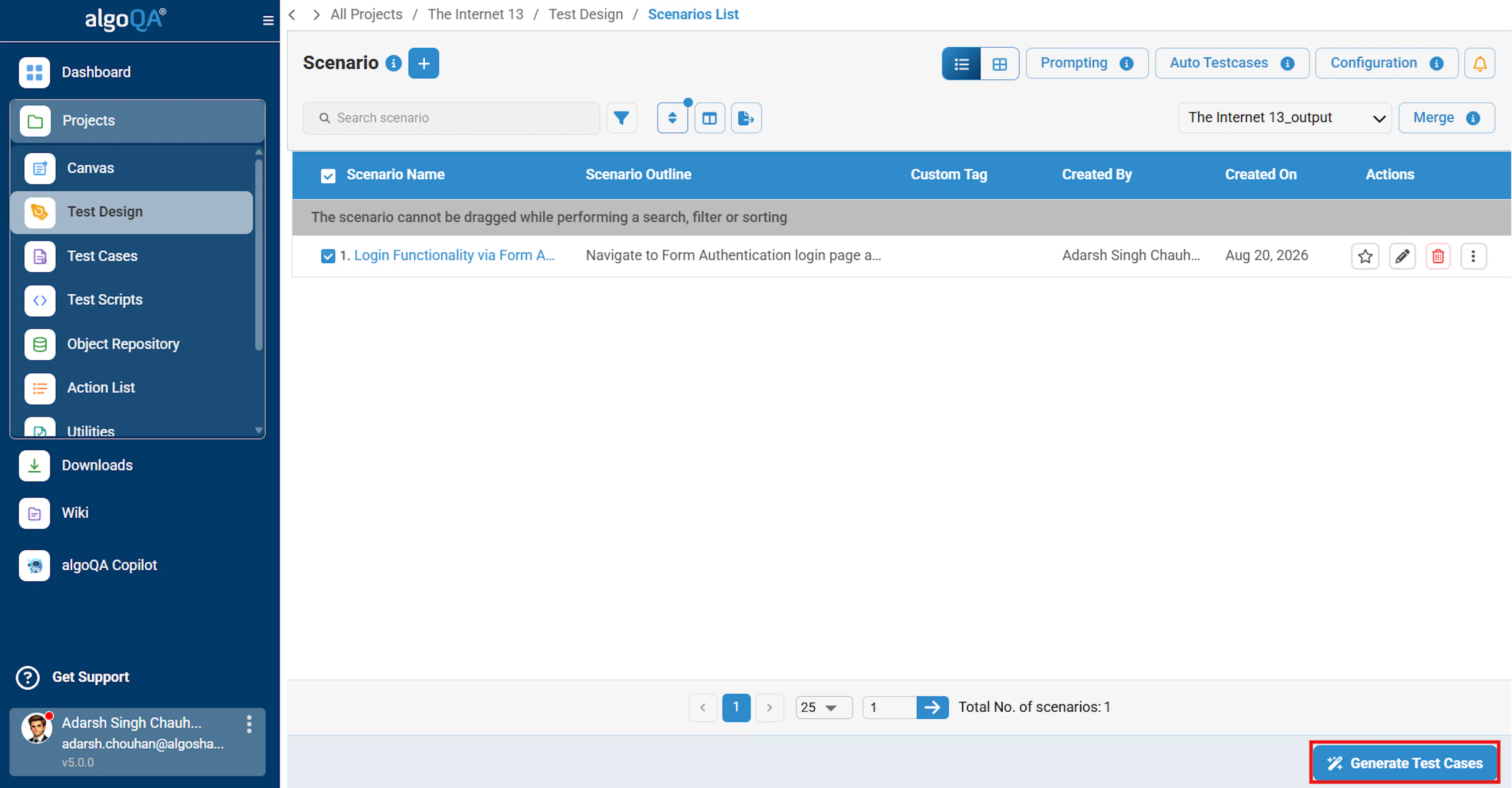The width and height of the screenshot is (1512, 788).
Task: Focus the Search scenario field
Action: click(x=451, y=118)
